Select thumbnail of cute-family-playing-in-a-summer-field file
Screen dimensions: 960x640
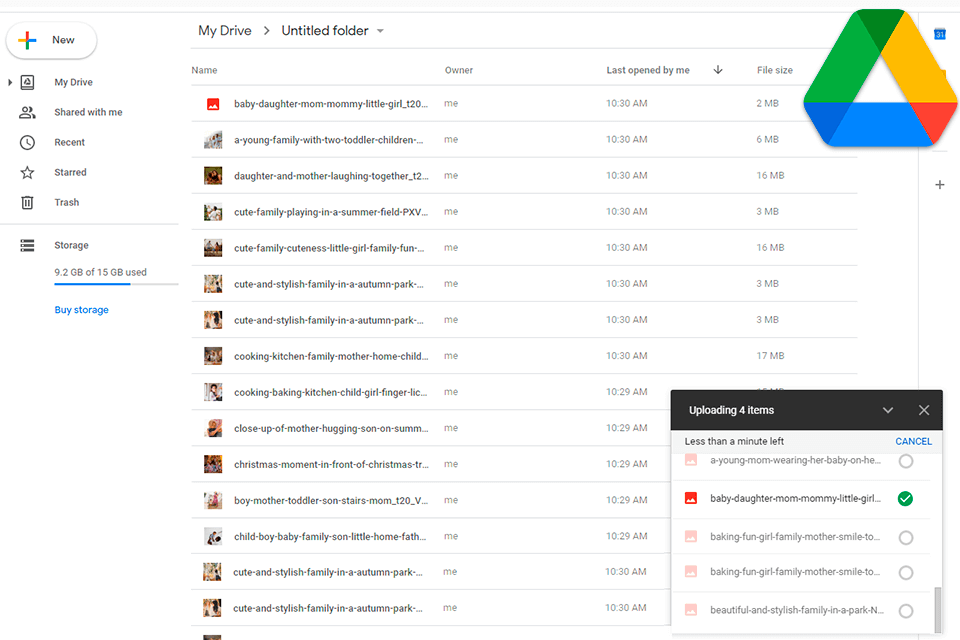click(213, 213)
